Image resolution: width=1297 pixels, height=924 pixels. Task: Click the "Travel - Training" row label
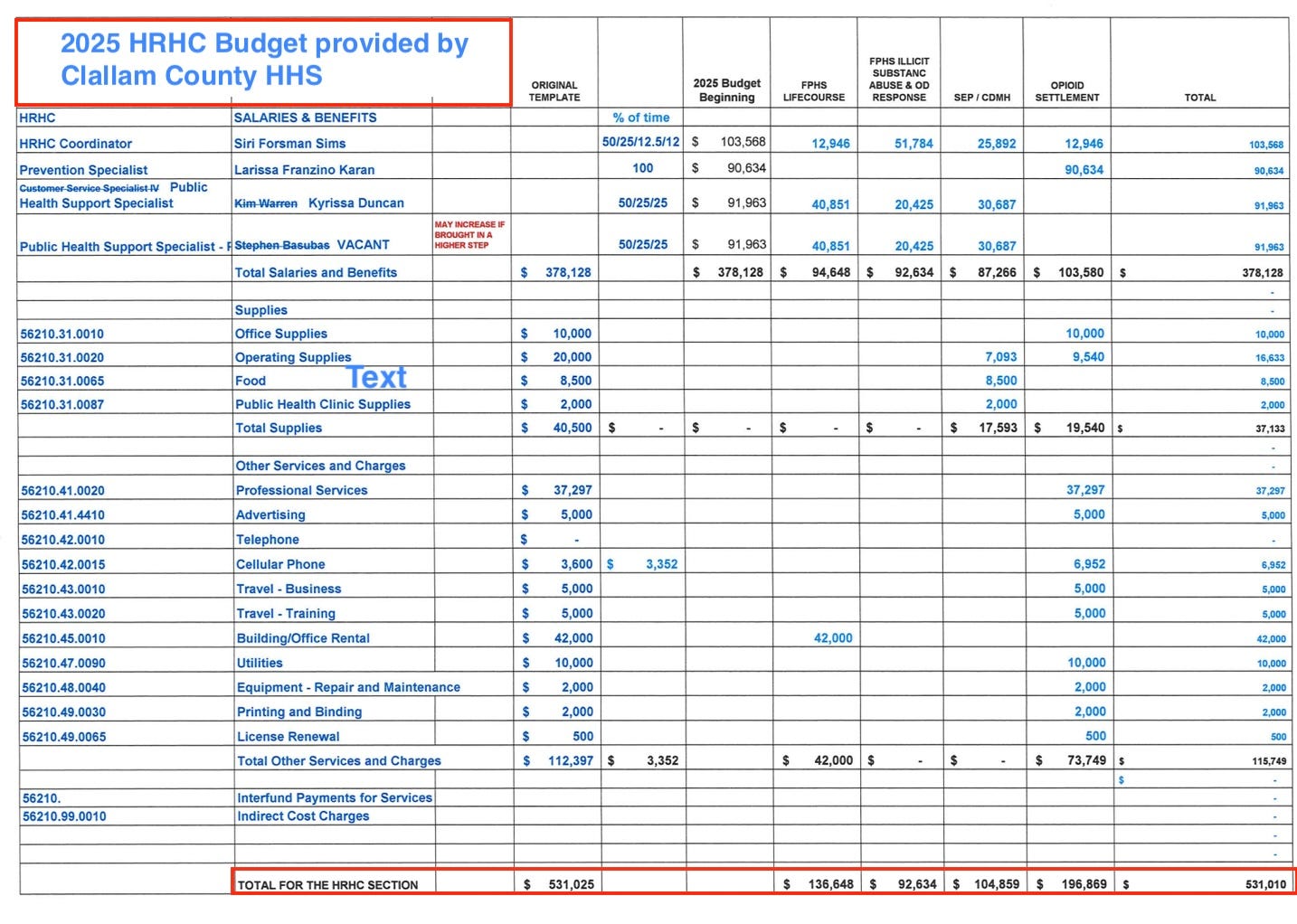[x=286, y=613]
